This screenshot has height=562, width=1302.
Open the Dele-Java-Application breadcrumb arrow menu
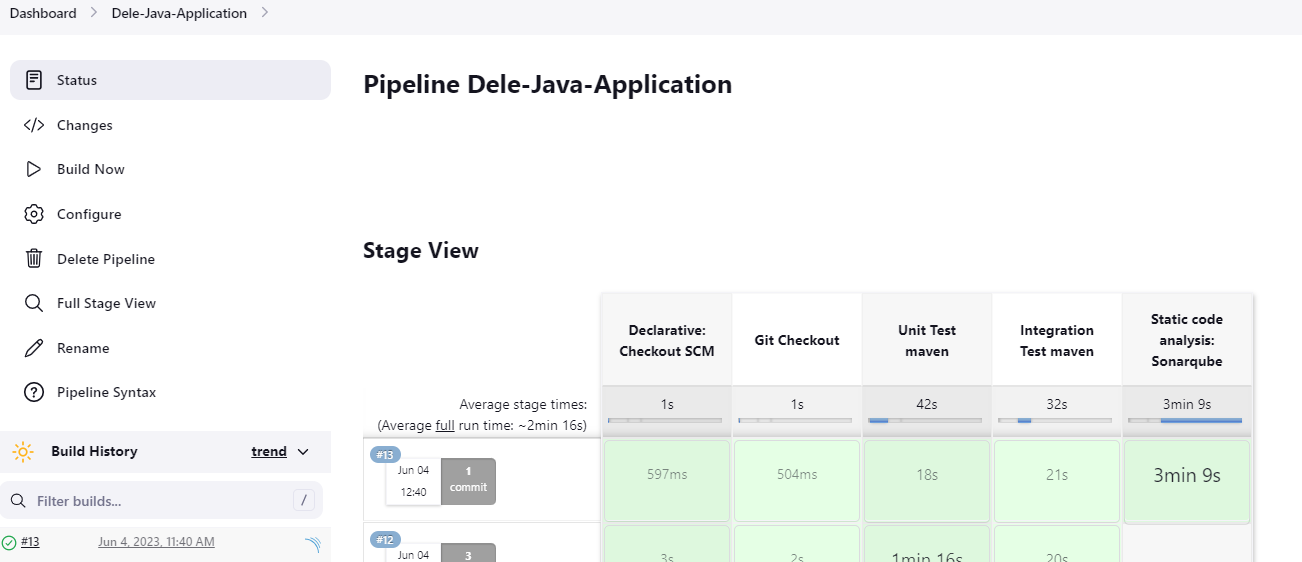(x=265, y=13)
